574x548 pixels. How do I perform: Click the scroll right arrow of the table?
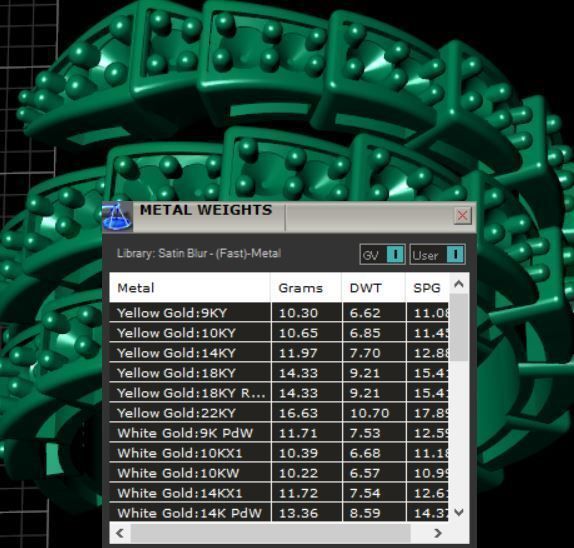click(437, 533)
